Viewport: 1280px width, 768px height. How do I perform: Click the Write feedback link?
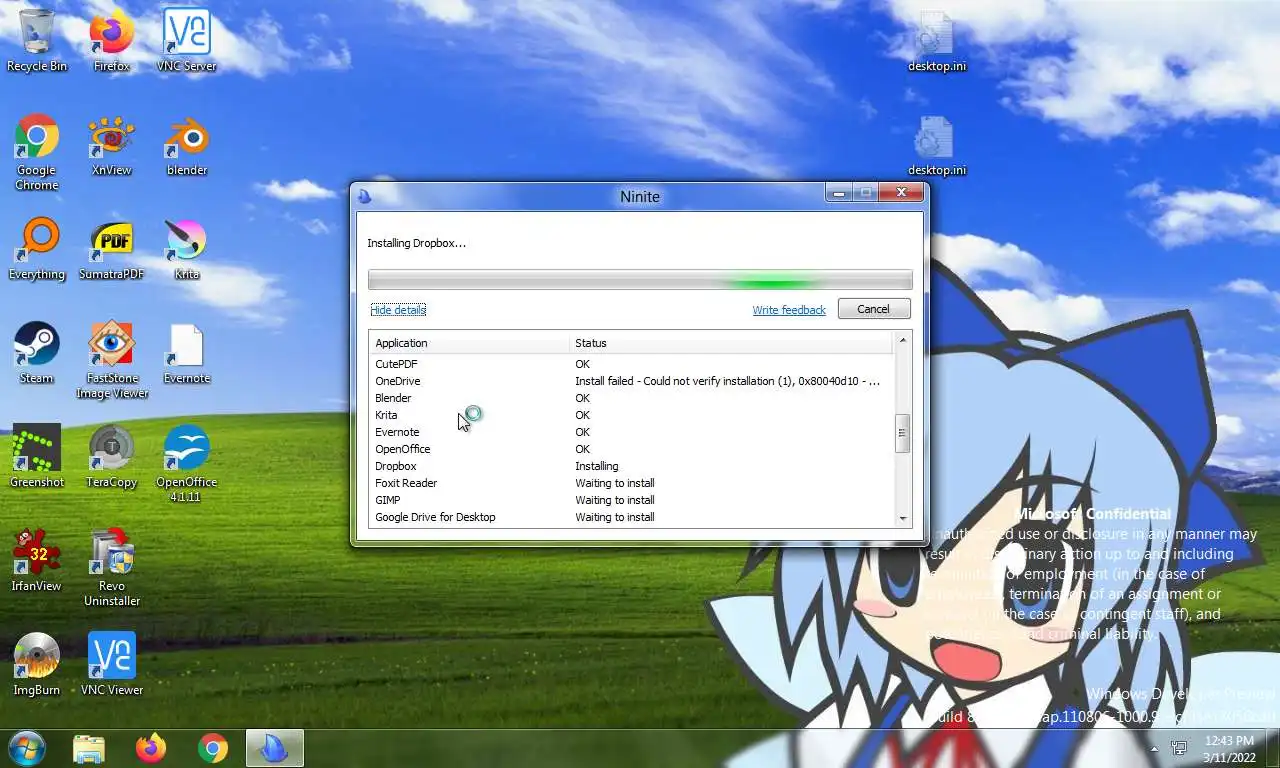(789, 310)
